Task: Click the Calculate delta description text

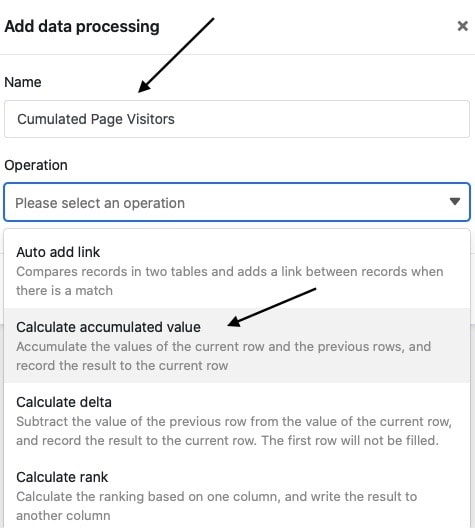Action: click(234, 431)
